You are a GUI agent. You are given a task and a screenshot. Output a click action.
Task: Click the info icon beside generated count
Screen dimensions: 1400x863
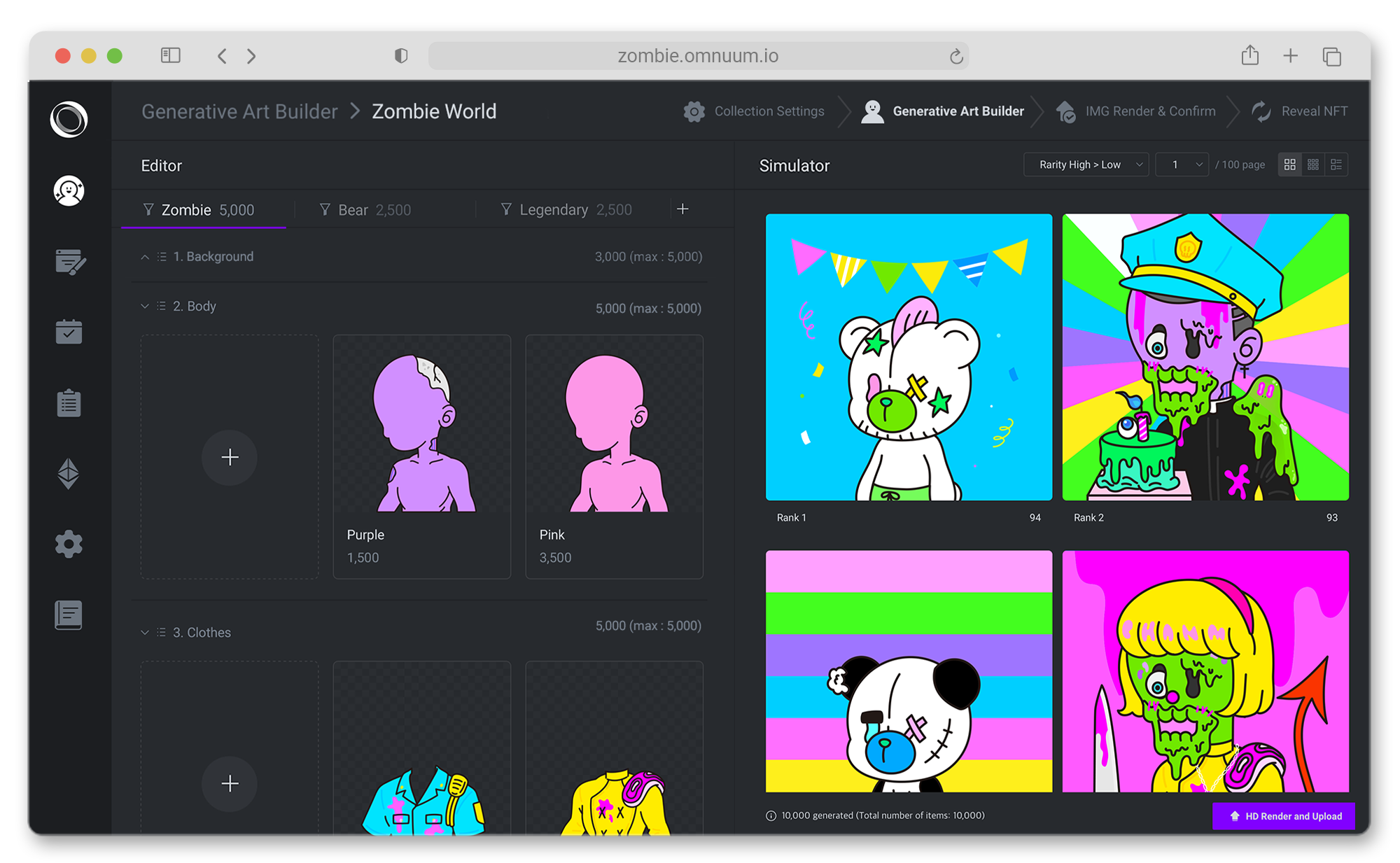point(771,815)
